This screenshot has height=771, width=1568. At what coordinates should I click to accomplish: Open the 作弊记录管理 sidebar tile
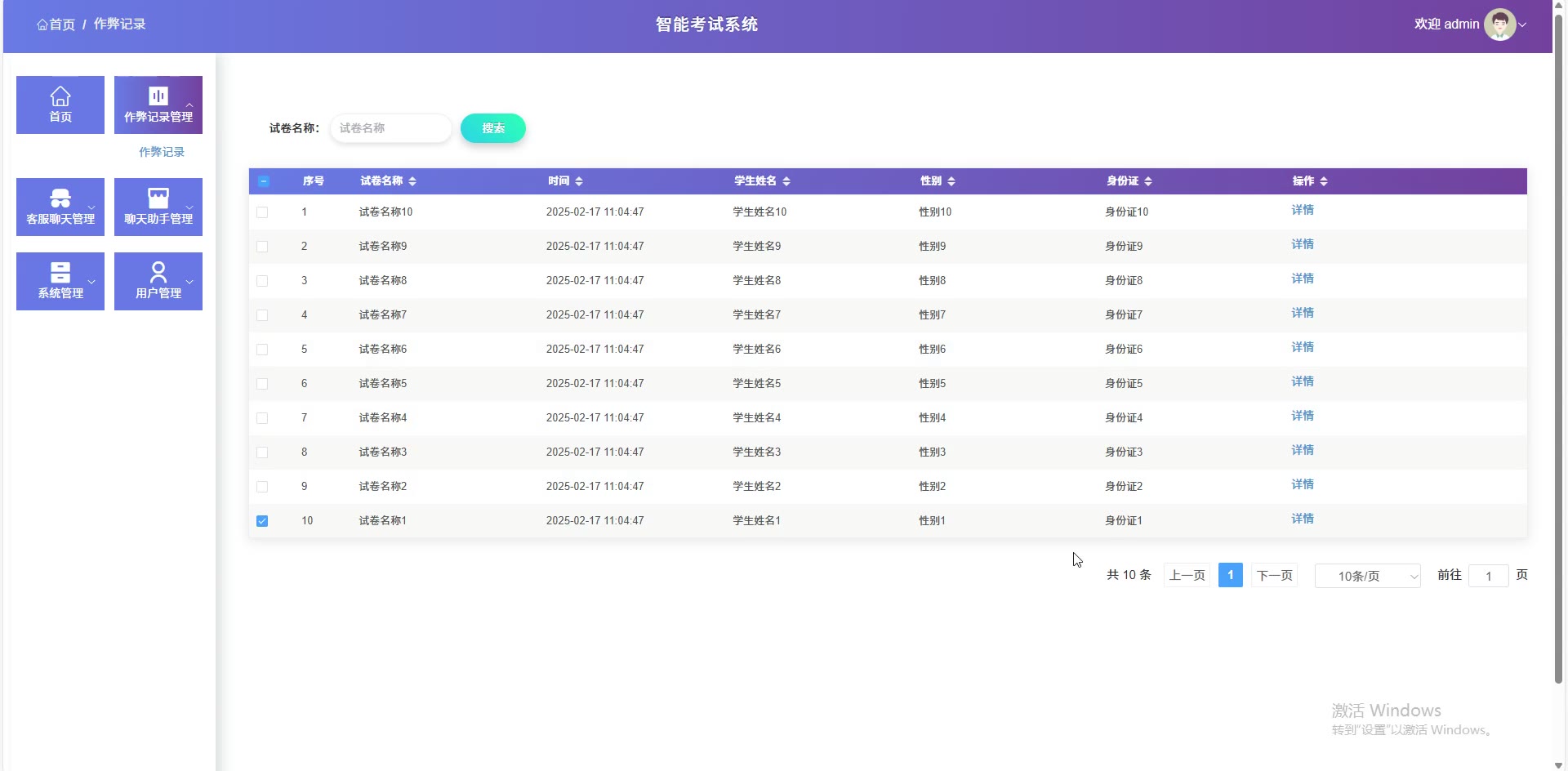point(158,105)
